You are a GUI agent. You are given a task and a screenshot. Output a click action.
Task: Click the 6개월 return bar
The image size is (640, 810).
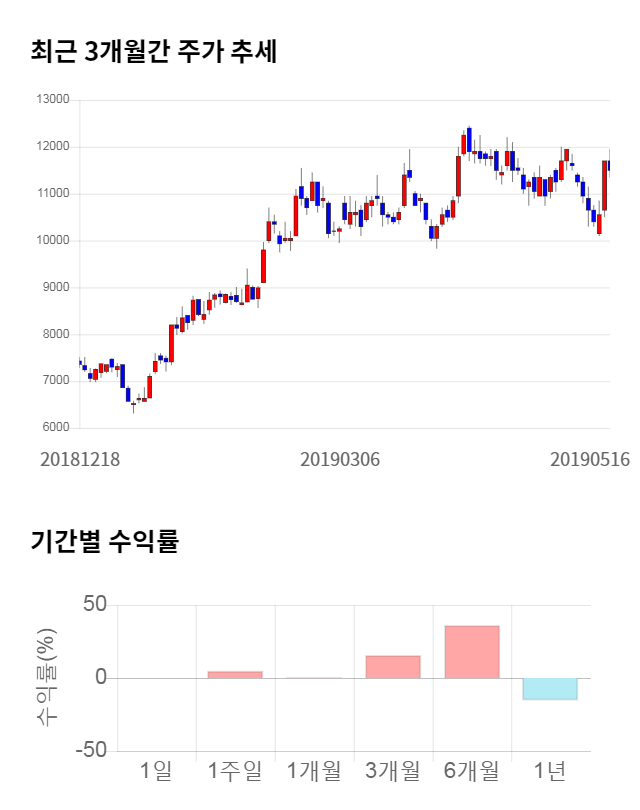472,652
